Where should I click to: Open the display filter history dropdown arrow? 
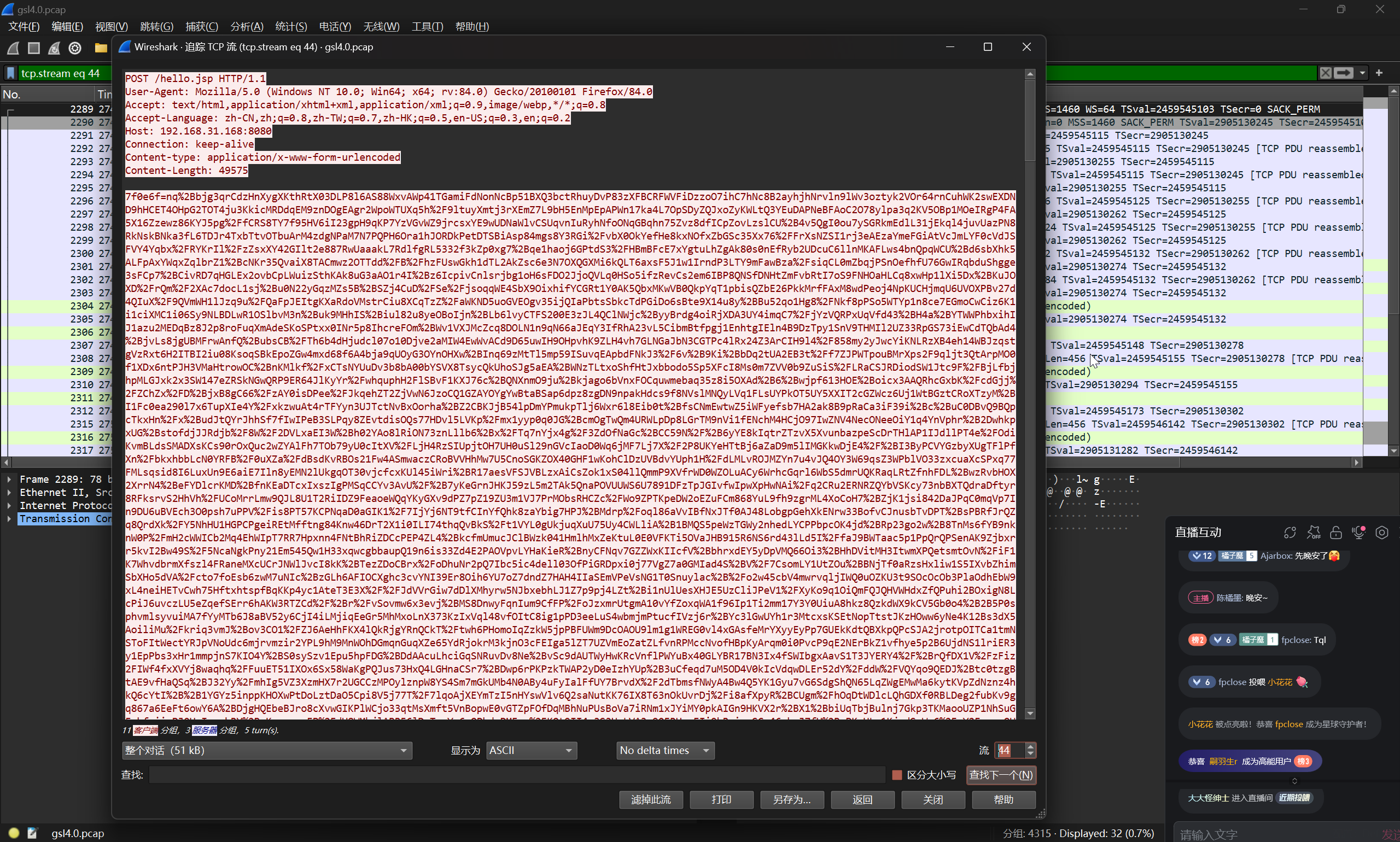pos(1362,73)
